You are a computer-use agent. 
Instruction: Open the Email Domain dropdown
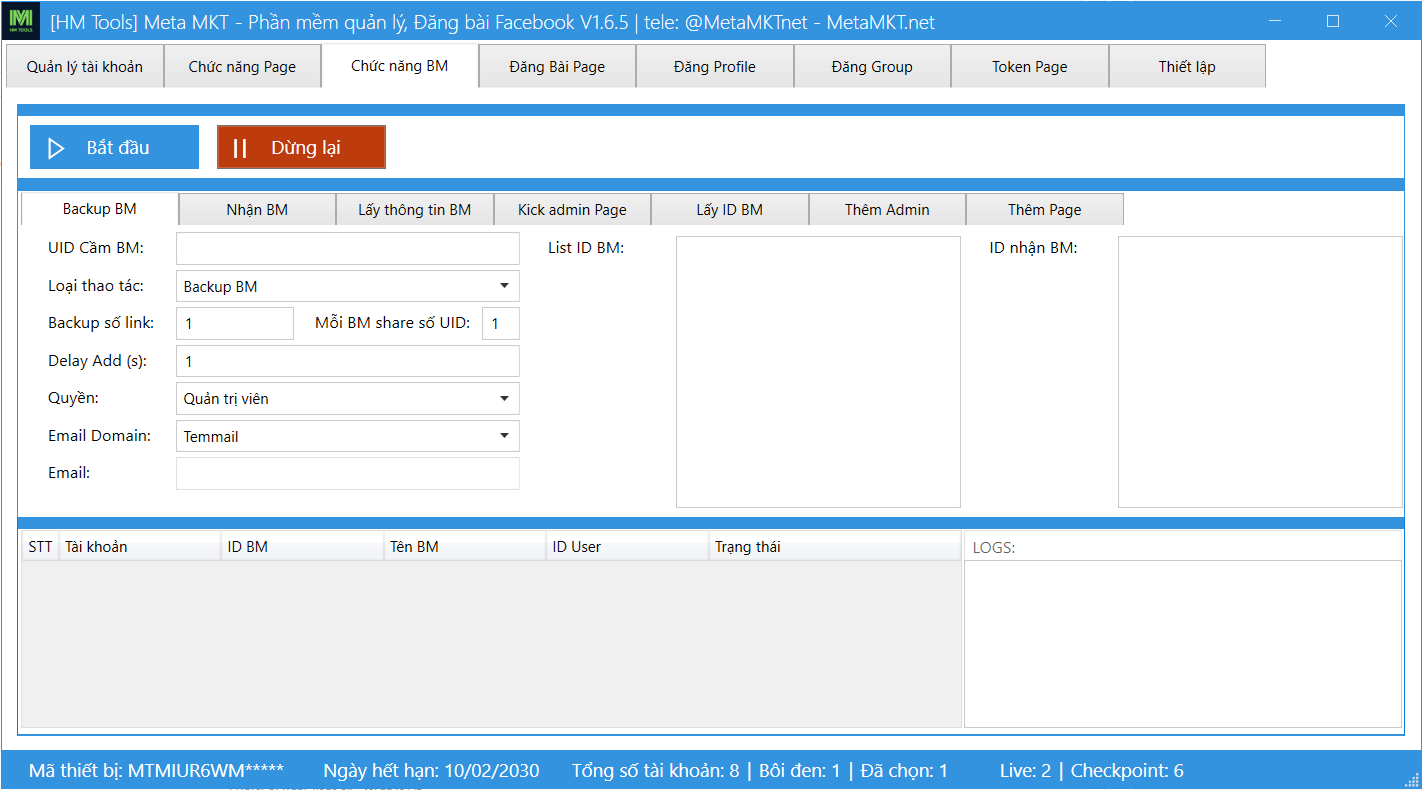(348, 436)
